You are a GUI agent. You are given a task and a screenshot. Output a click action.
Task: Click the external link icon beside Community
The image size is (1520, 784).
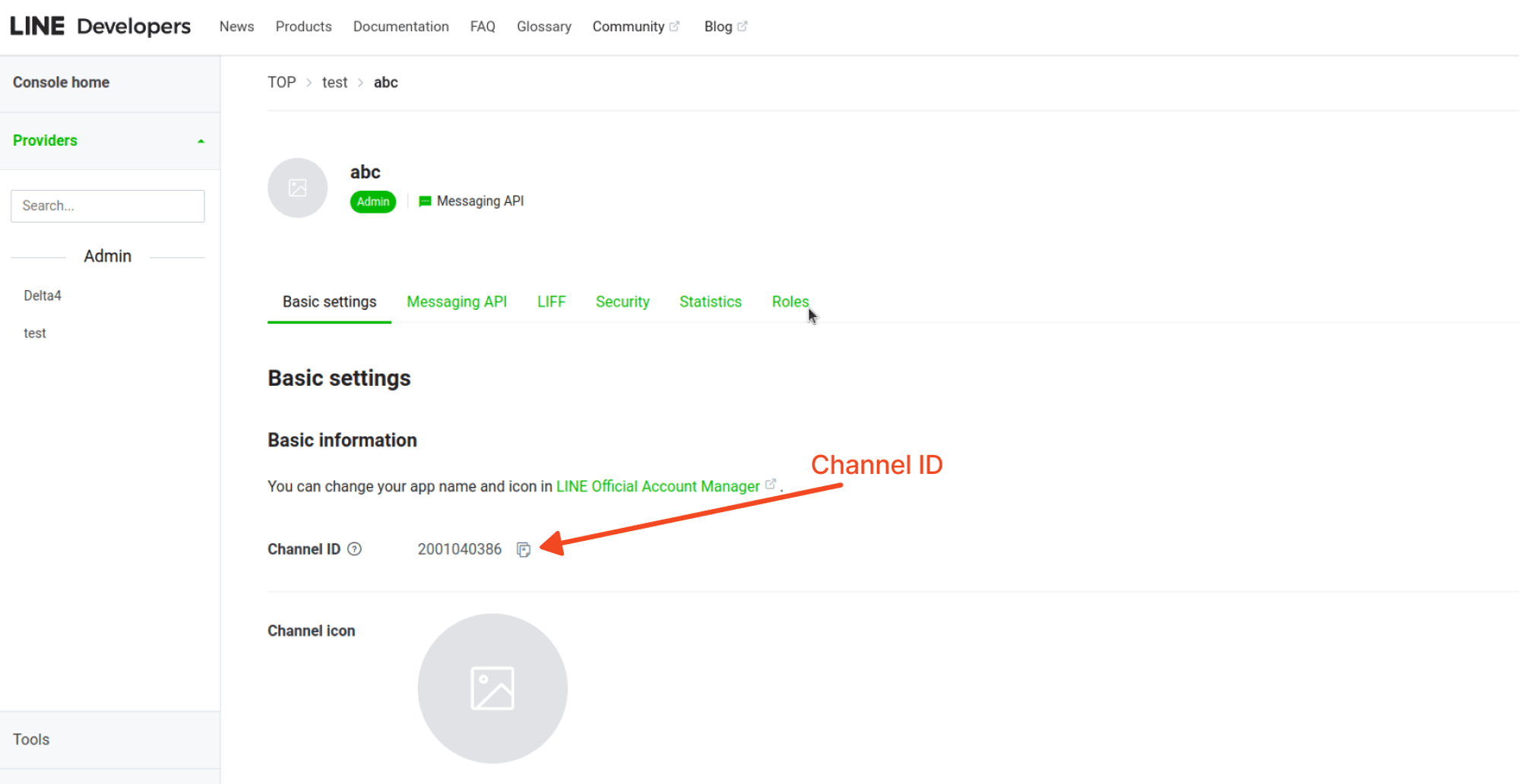pos(676,25)
